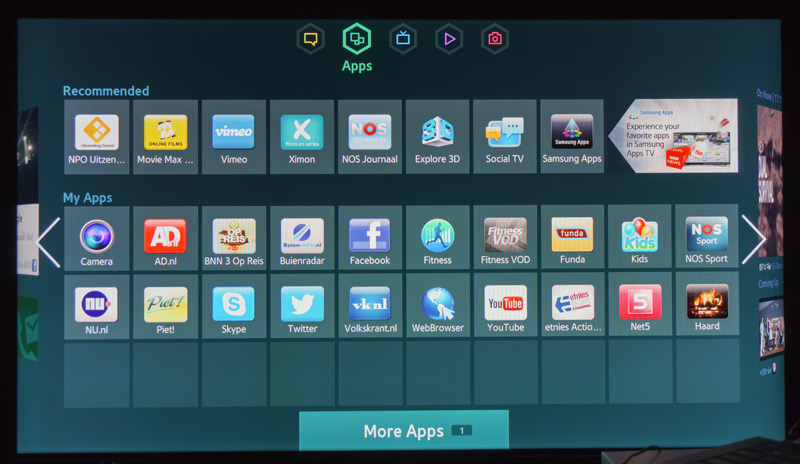
Task: Open the Kids app
Action: (640, 236)
